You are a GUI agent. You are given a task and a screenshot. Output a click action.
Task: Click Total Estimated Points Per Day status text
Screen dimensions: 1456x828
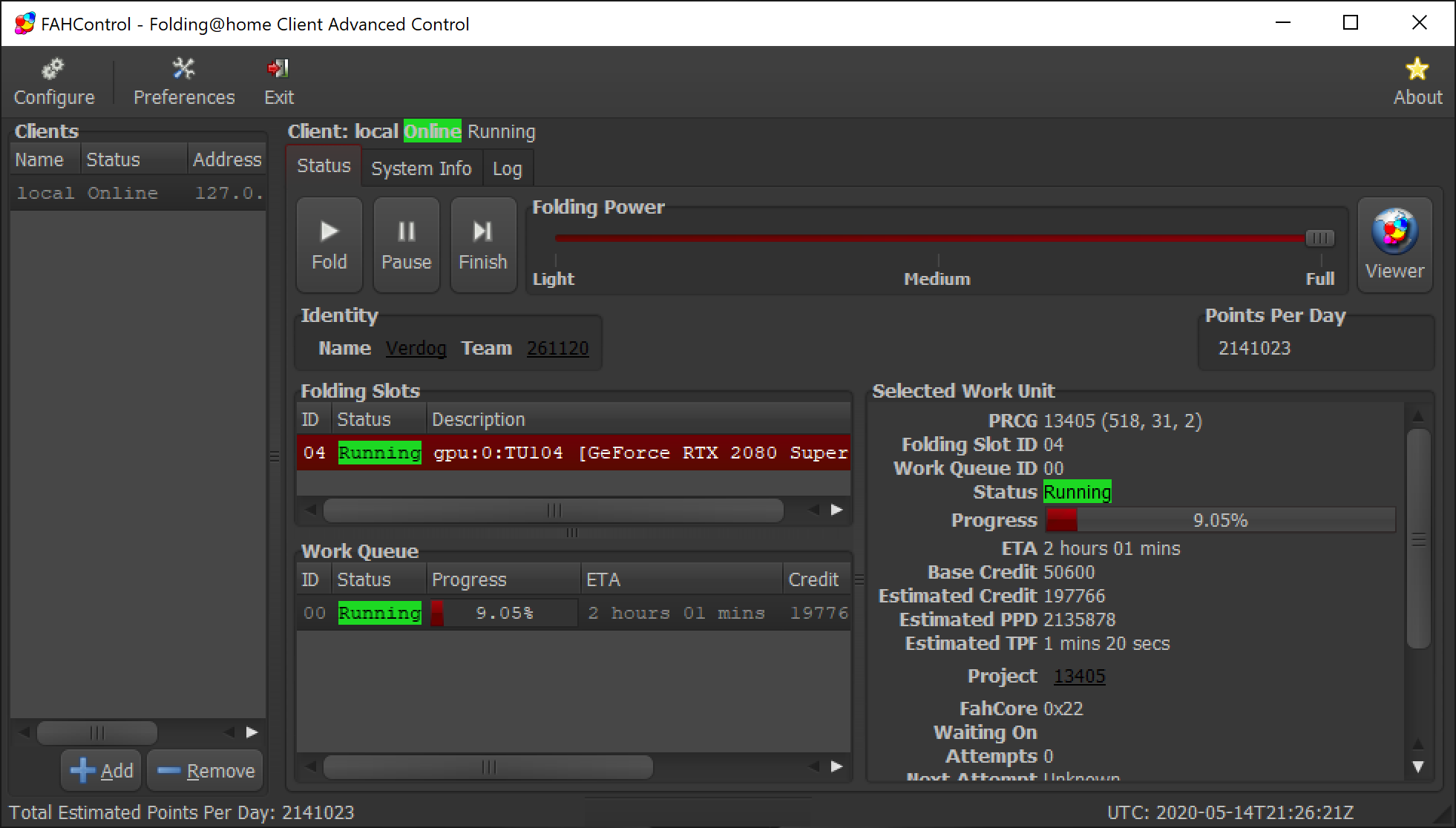(x=182, y=812)
